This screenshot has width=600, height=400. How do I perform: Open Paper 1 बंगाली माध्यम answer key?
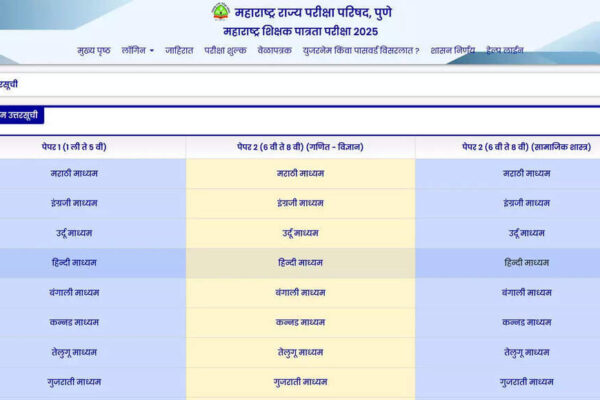coord(74,292)
